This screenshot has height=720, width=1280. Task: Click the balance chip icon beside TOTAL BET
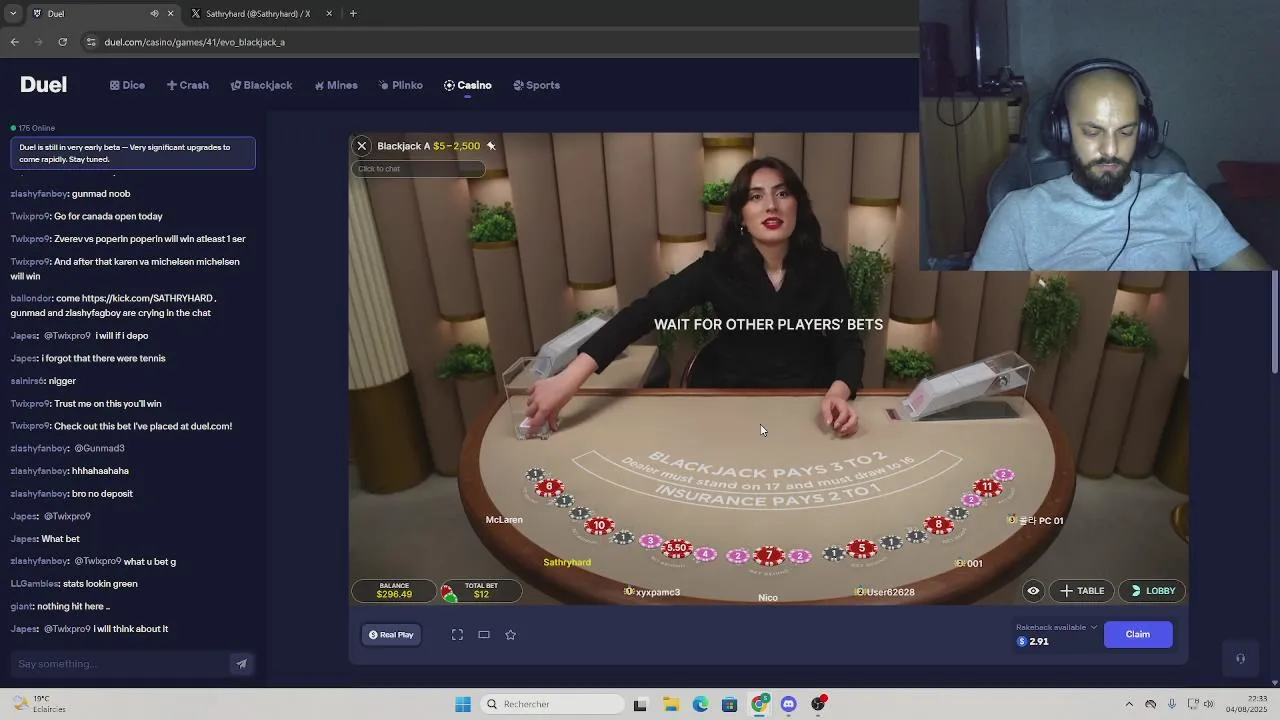click(x=450, y=593)
